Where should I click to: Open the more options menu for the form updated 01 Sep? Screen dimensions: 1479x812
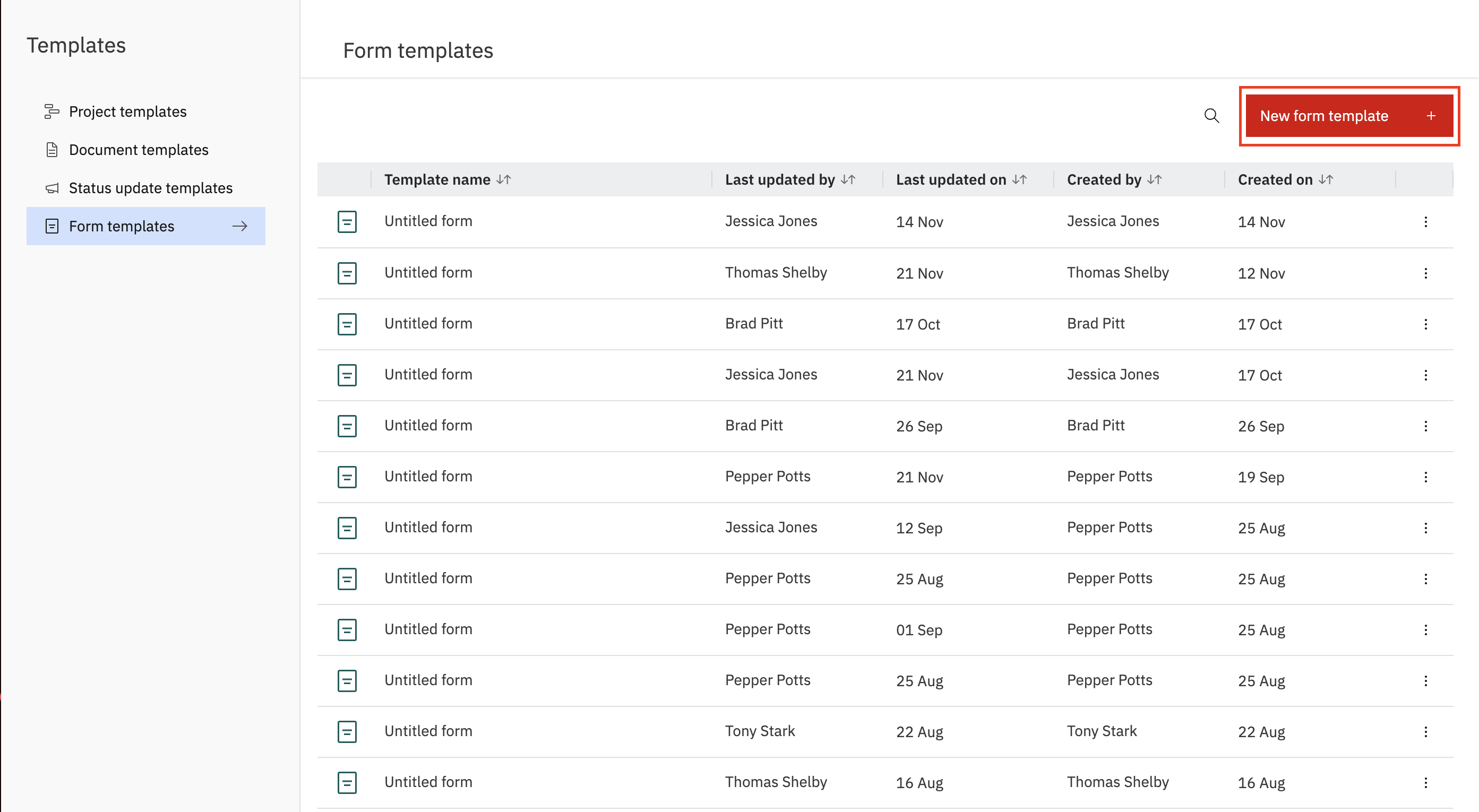pyautogui.click(x=1425, y=629)
